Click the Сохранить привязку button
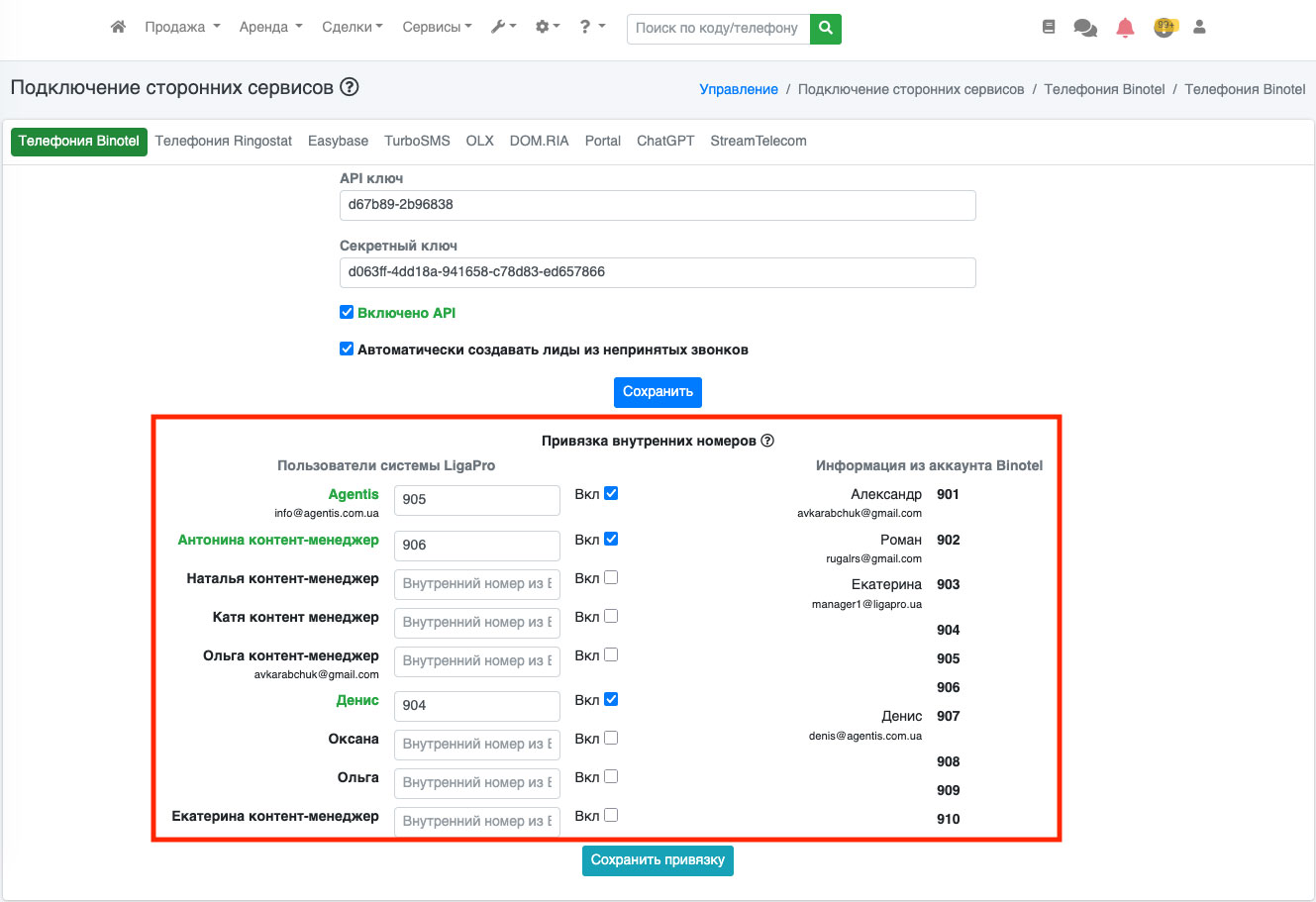Viewport: 1316px width, 902px height. tap(658, 859)
